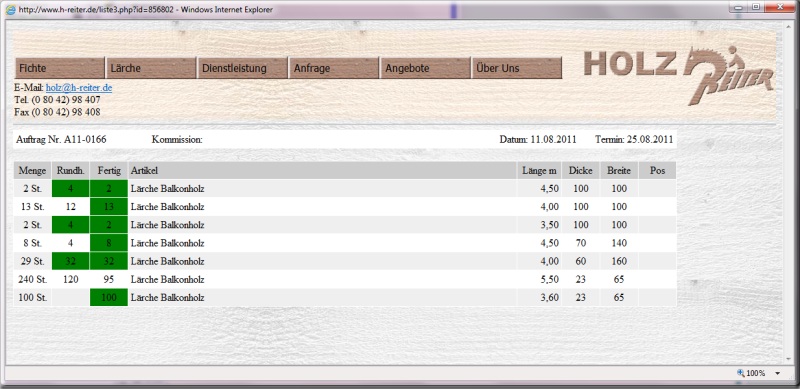
Task: Click the Dicke value 60
Action: pyautogui.click(x=581, y=261)
